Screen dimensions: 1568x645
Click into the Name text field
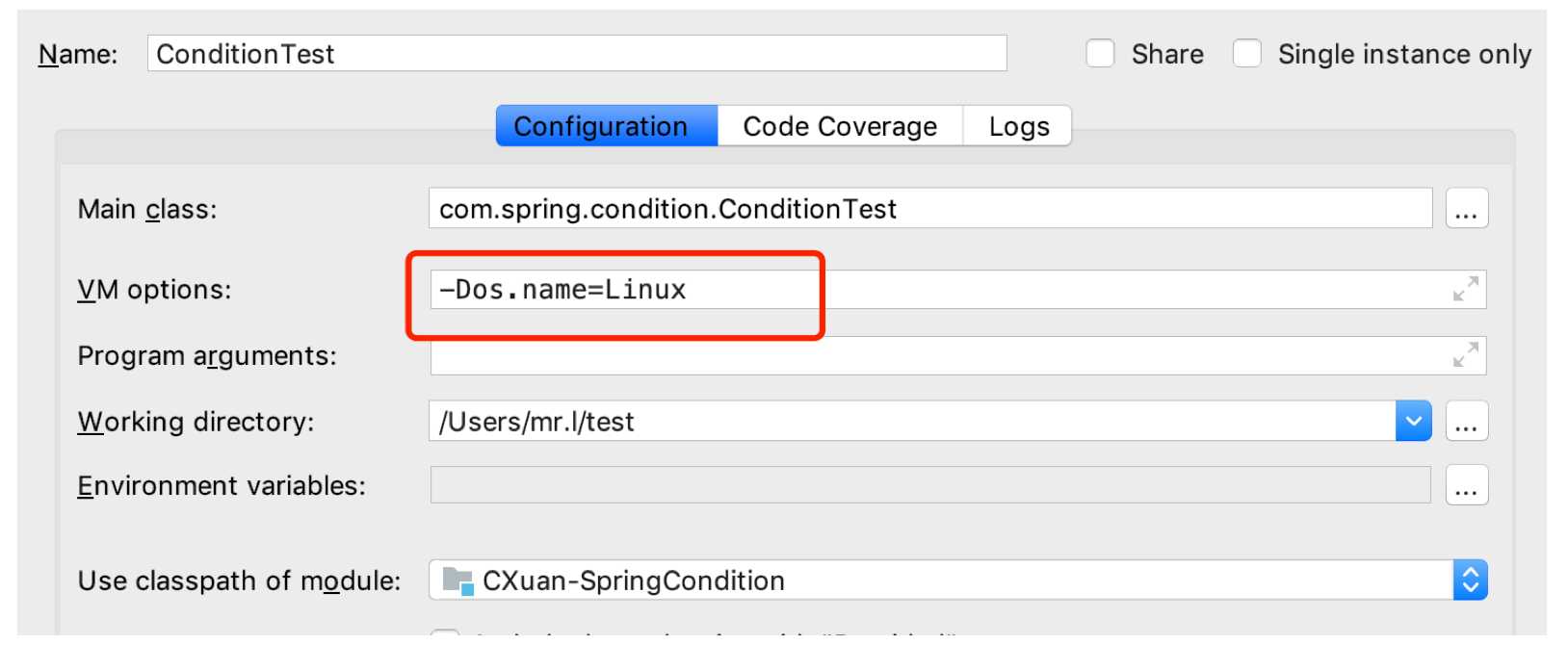[x=576, y=54]
